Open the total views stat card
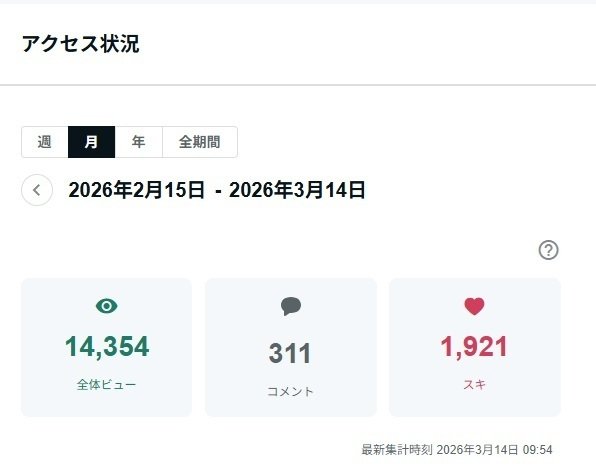The width and height of the screenshot is (596, 467). click(x=106, y=347)
